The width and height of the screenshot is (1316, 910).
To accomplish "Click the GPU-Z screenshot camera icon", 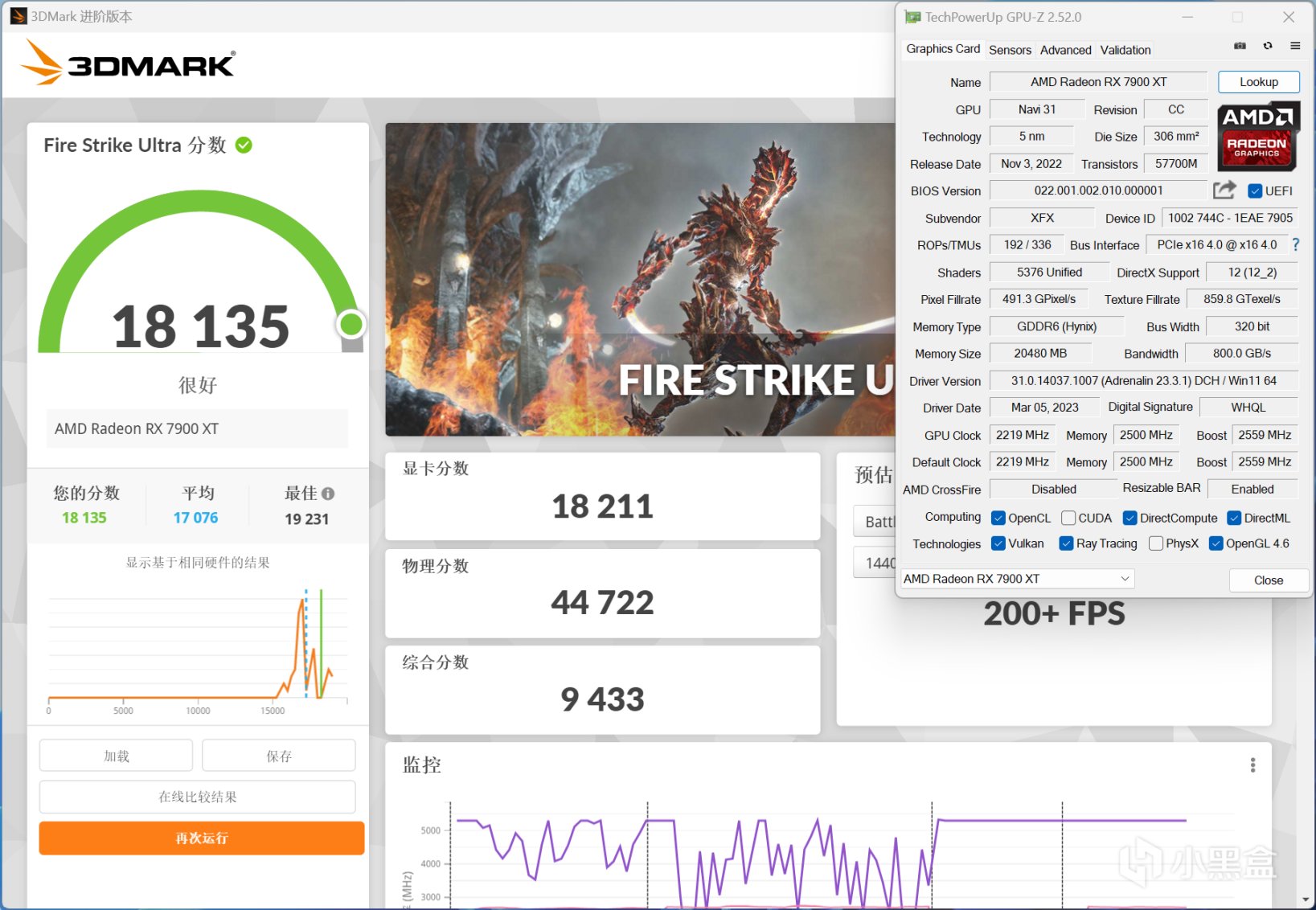I will (1240, 46).
